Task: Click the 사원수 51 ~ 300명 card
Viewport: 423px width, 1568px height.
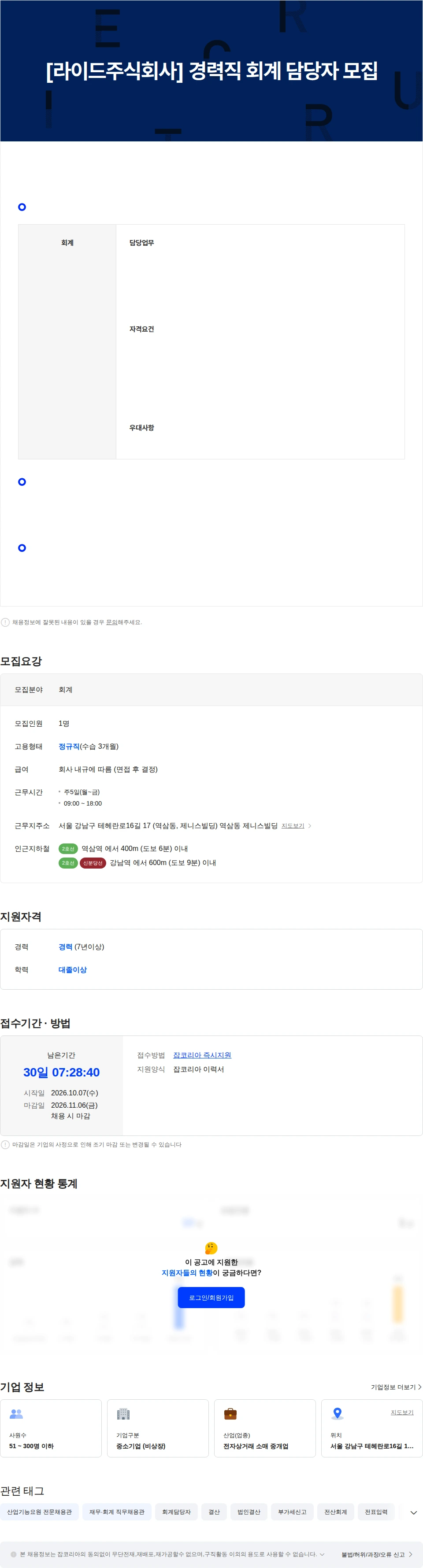Action: (51, 1428)
